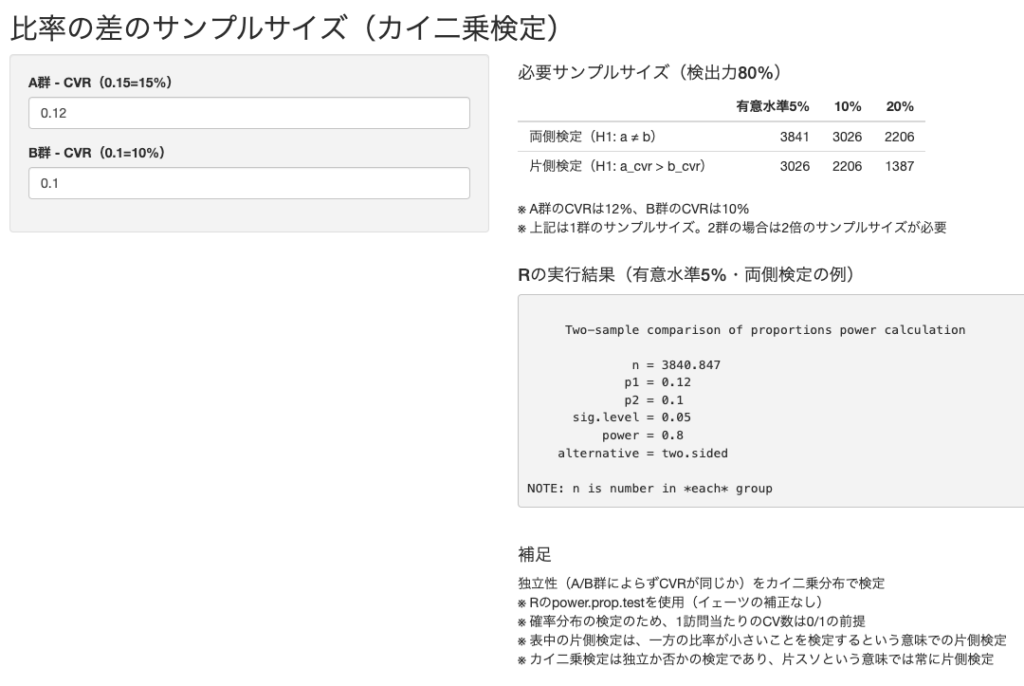Click the NOTE line in the R output
This screenshot has width=1024, height=686.
coord(650,488)
